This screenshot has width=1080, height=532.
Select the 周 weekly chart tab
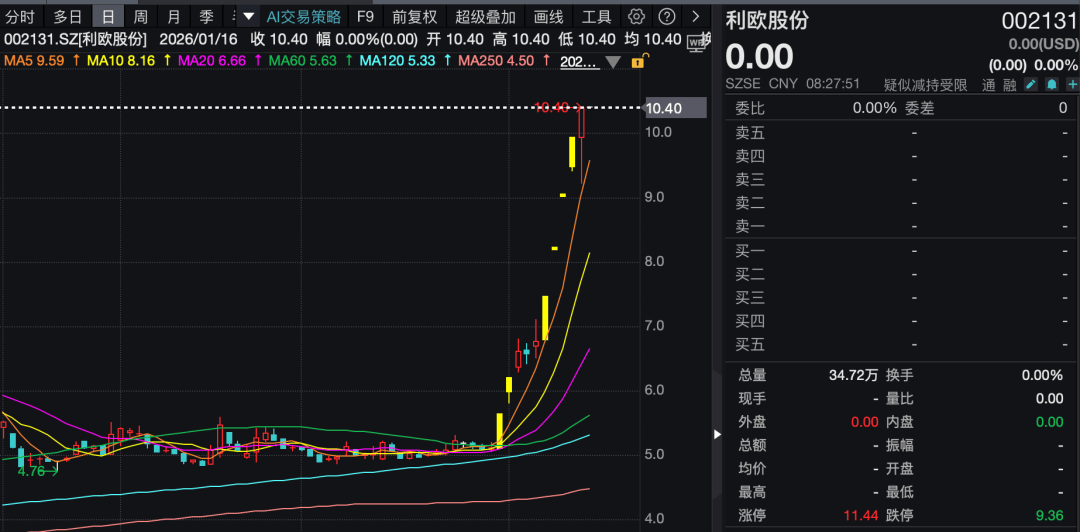[141, 17]
